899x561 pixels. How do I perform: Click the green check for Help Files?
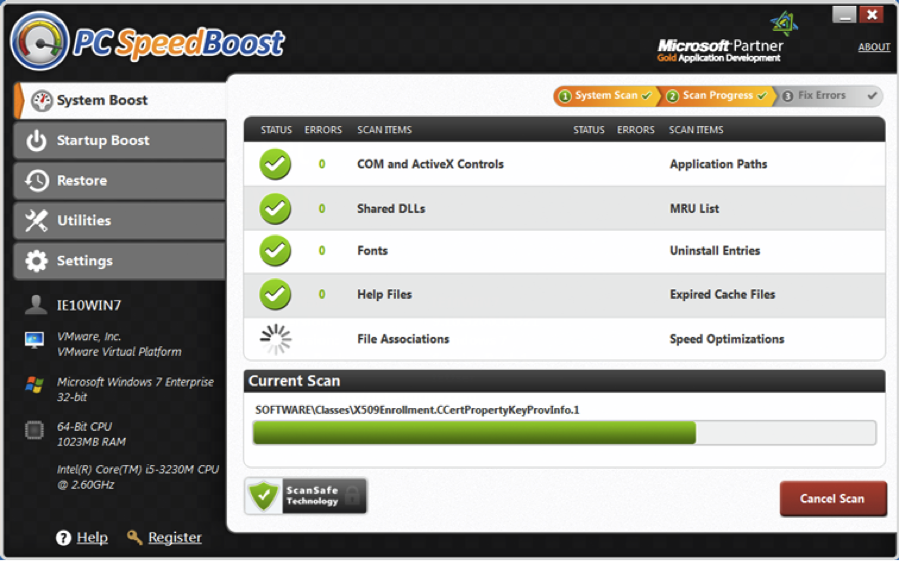tap(275, 294)
